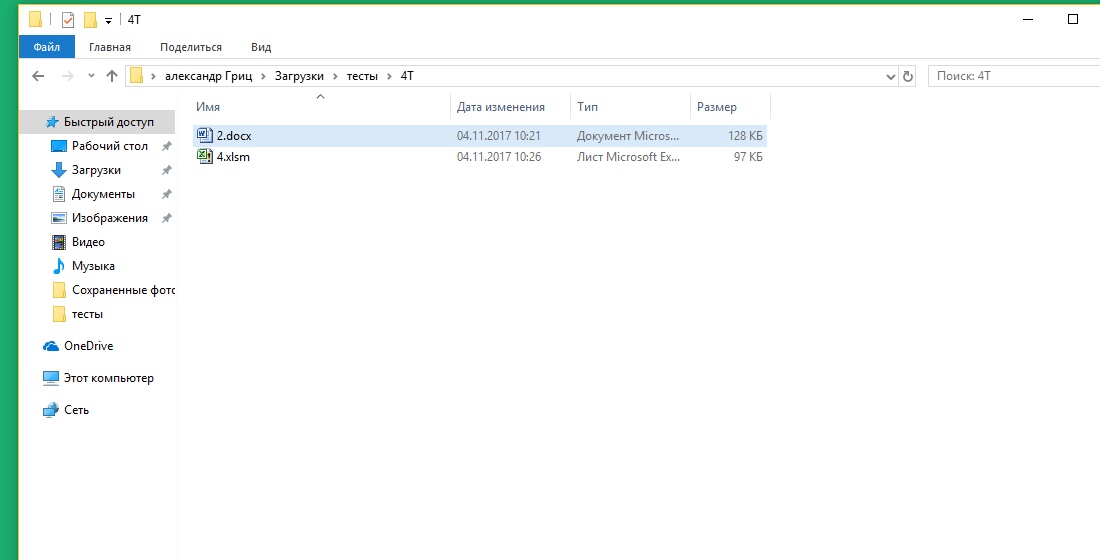
Task: Open Сохраненные фото folder in navigation pane
Action: (x=123, y=290)
